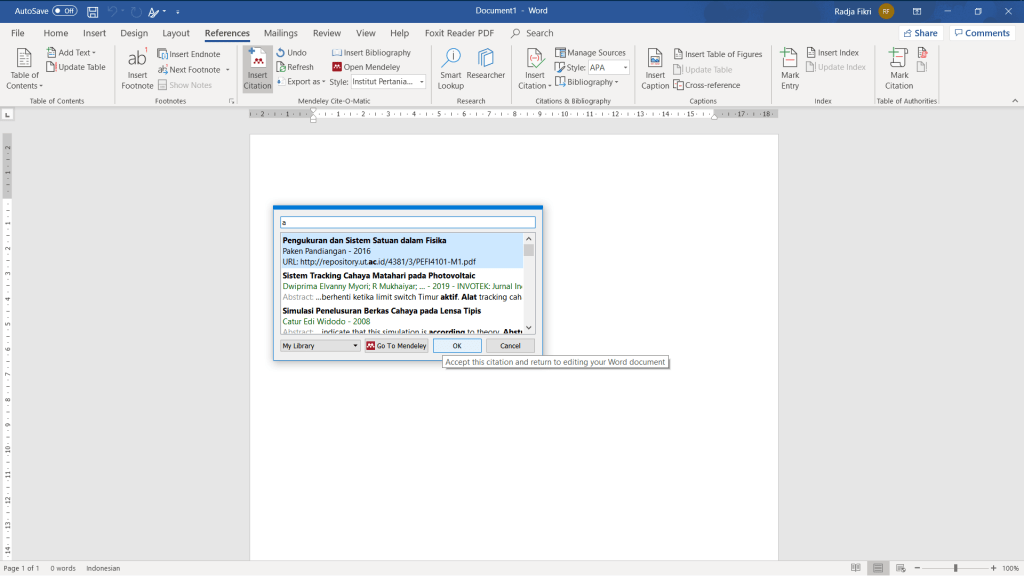
Task: Click the Save icon in title bar
Action: coord(93,11)
